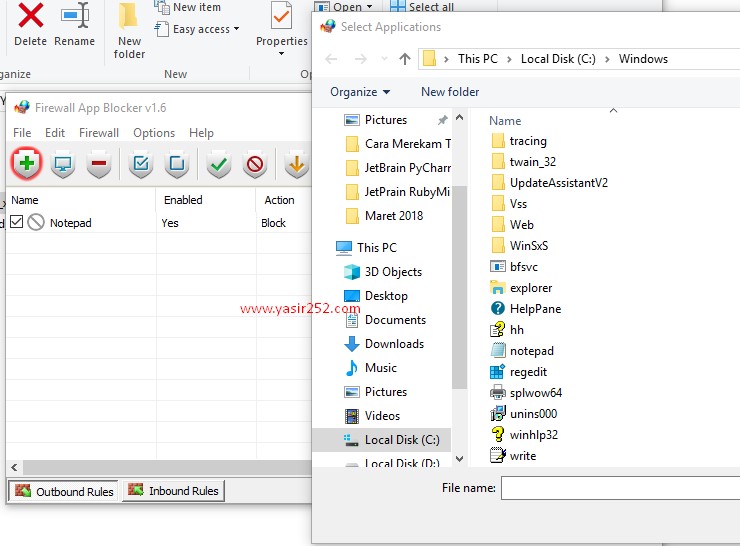The width and height of the screenshot is (740, 546).
Task: Click the orange down arrow shield icon
Action: tap(296, 164)
